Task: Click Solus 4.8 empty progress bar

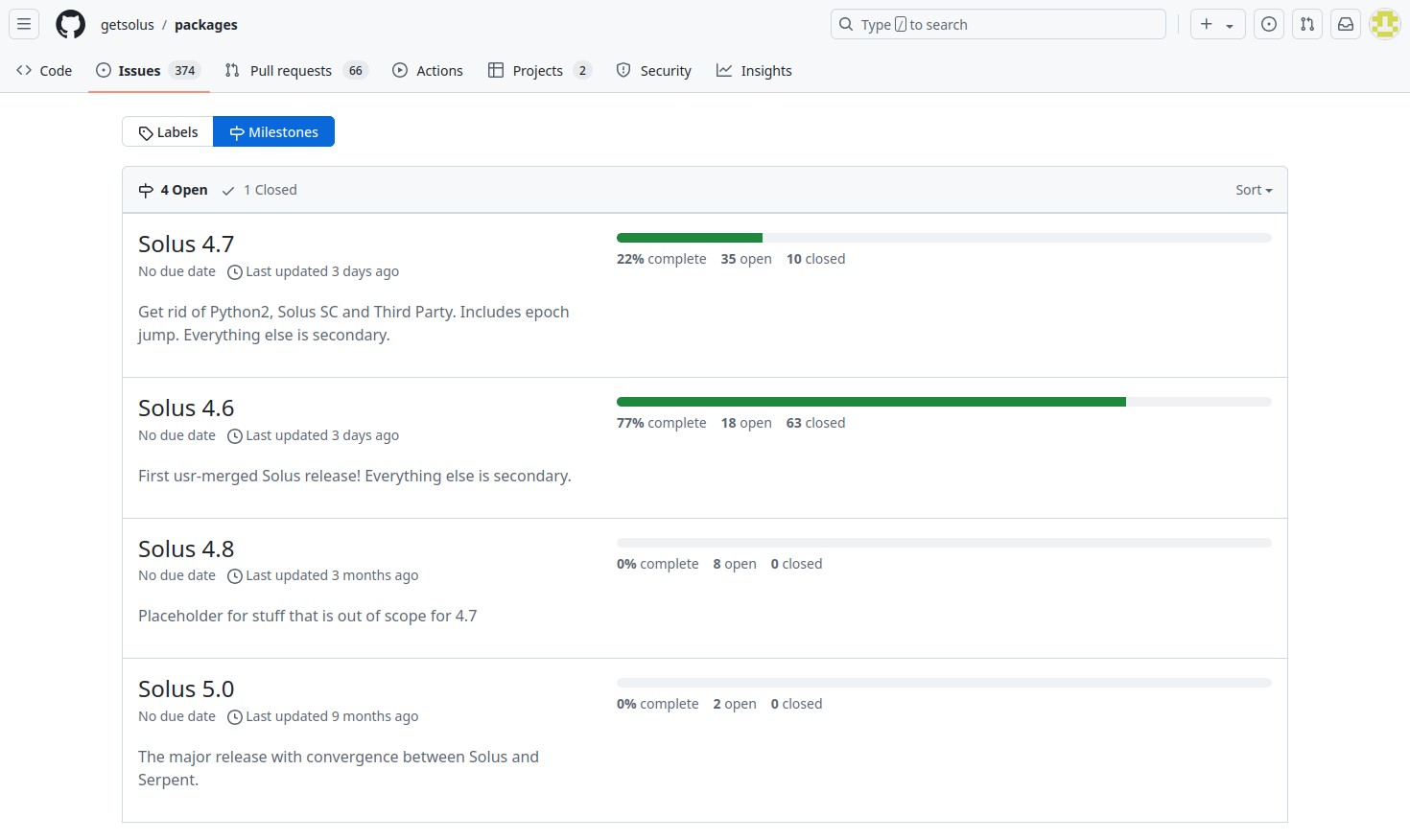Action: pyautogui.click(x=944, y=543)
